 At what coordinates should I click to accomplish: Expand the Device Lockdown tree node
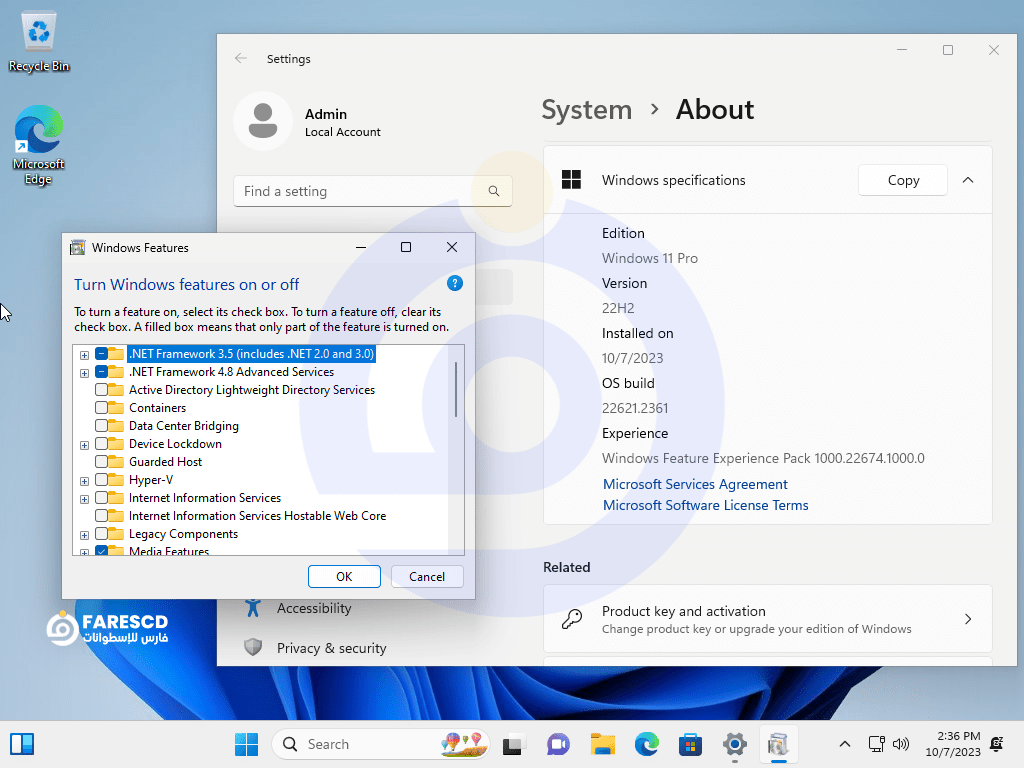(x=84, y=445)
